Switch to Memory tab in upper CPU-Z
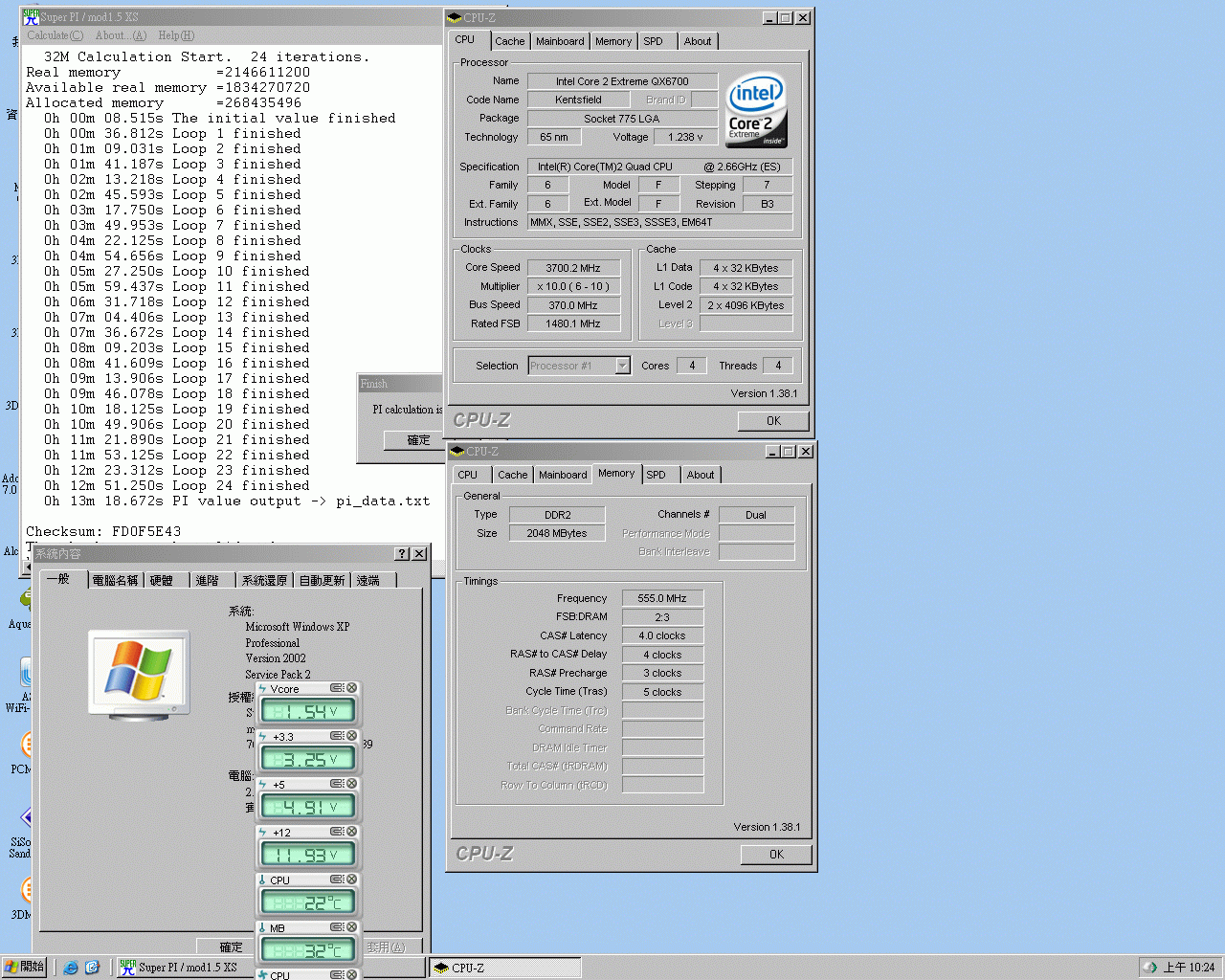1225x980 pixels. pos(613,41)
